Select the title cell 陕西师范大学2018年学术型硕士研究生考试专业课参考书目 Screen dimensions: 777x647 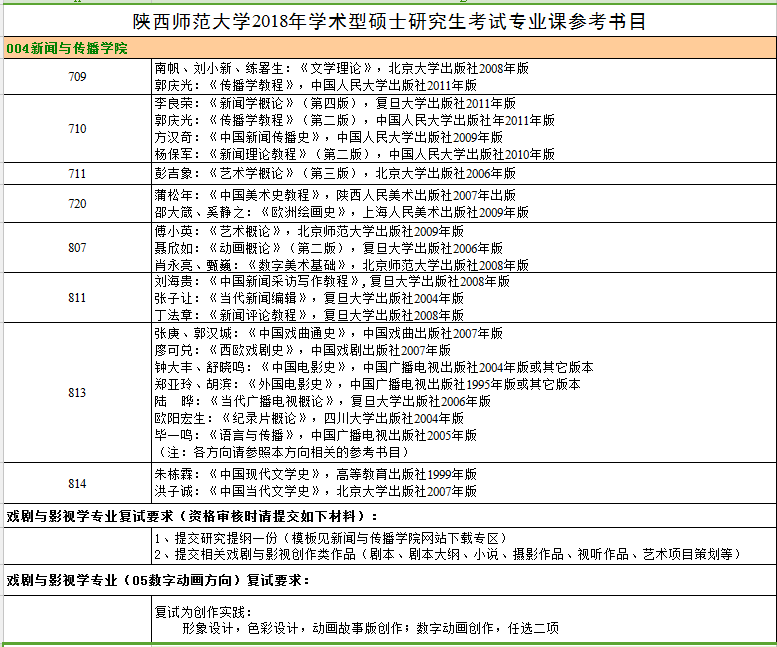click(389, 21)
